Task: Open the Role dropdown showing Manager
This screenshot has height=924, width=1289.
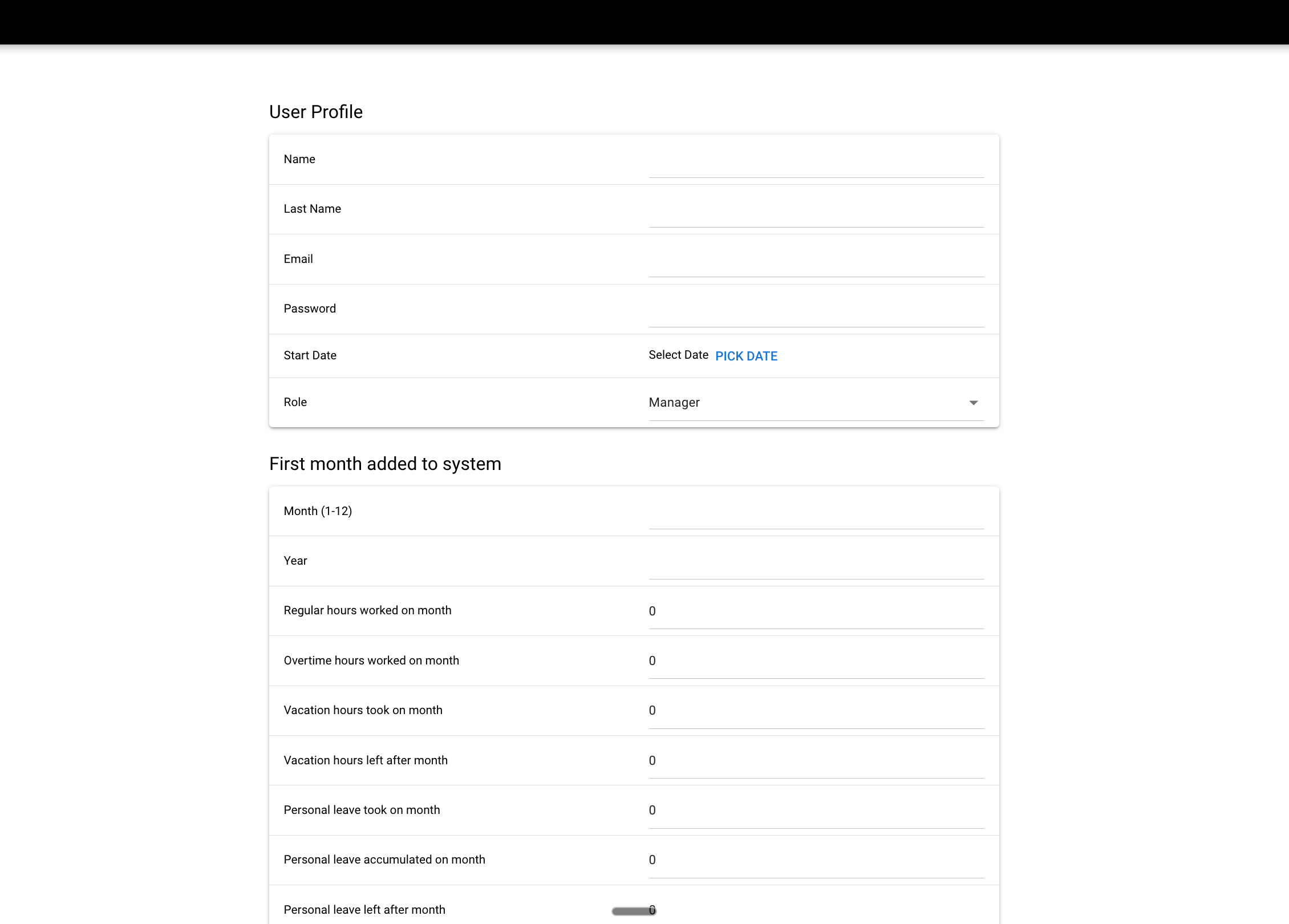Action: (x=816, y=403)
